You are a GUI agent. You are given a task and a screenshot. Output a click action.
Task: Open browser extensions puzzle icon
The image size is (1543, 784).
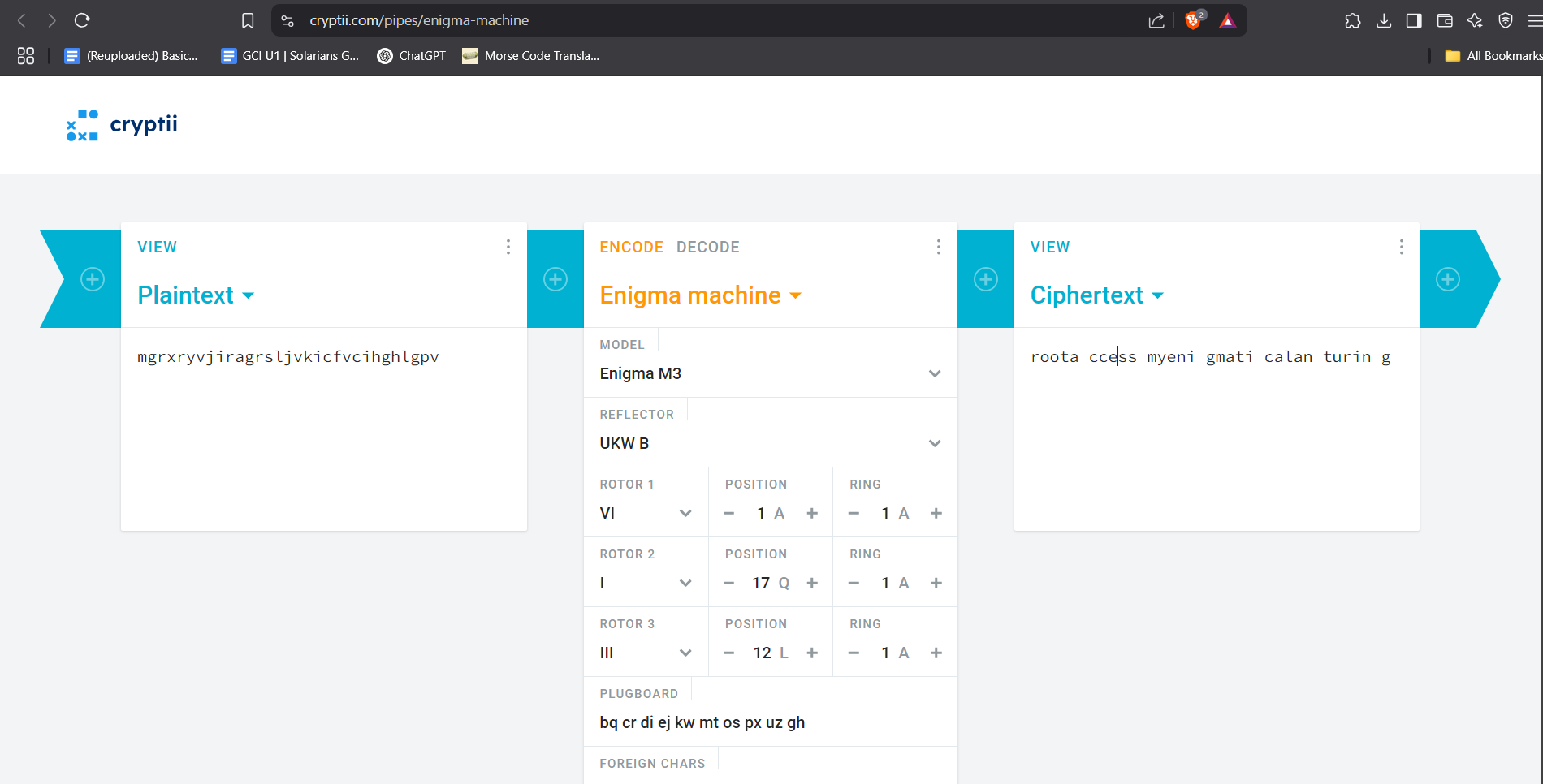(1353, 20)
